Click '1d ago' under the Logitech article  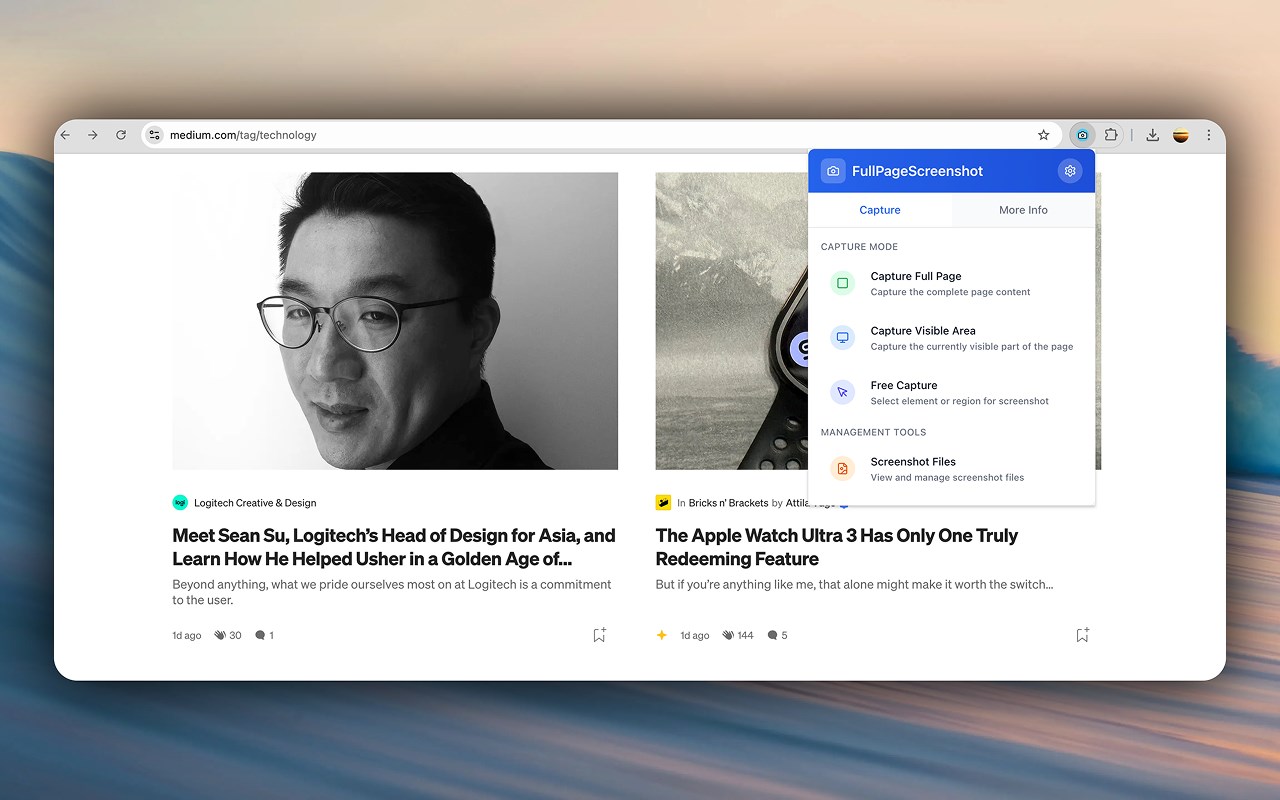(x=187, y=635)
